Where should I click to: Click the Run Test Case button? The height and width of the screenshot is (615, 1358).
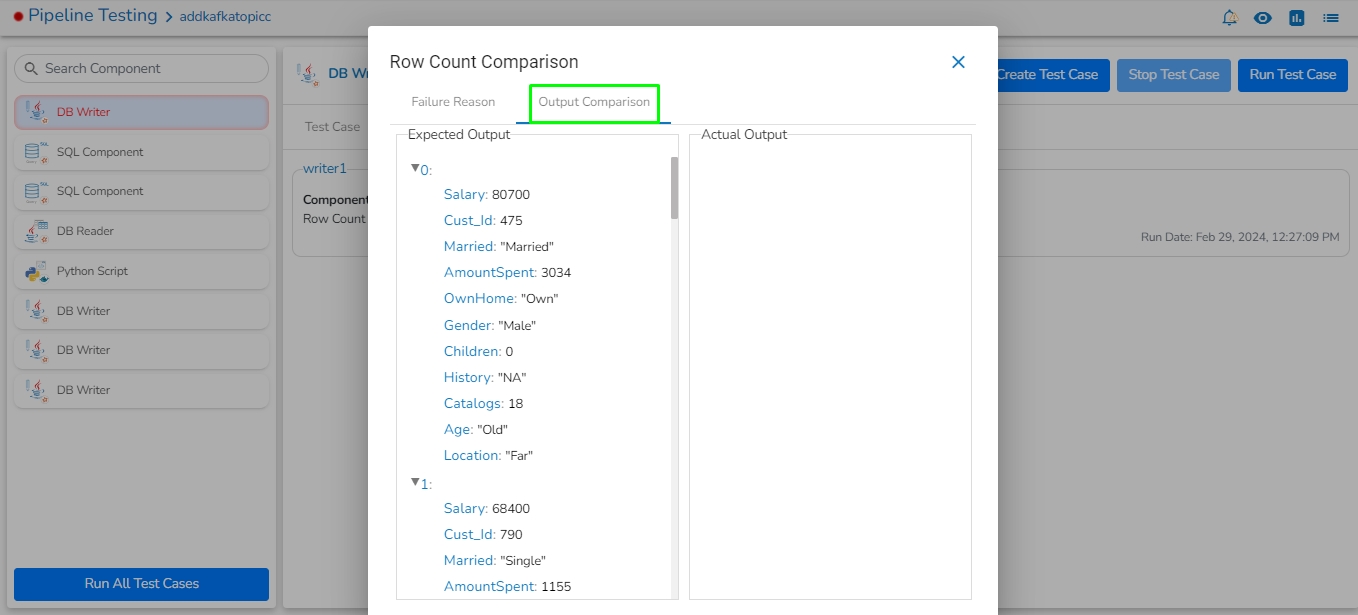click(x=1292, y=75)
